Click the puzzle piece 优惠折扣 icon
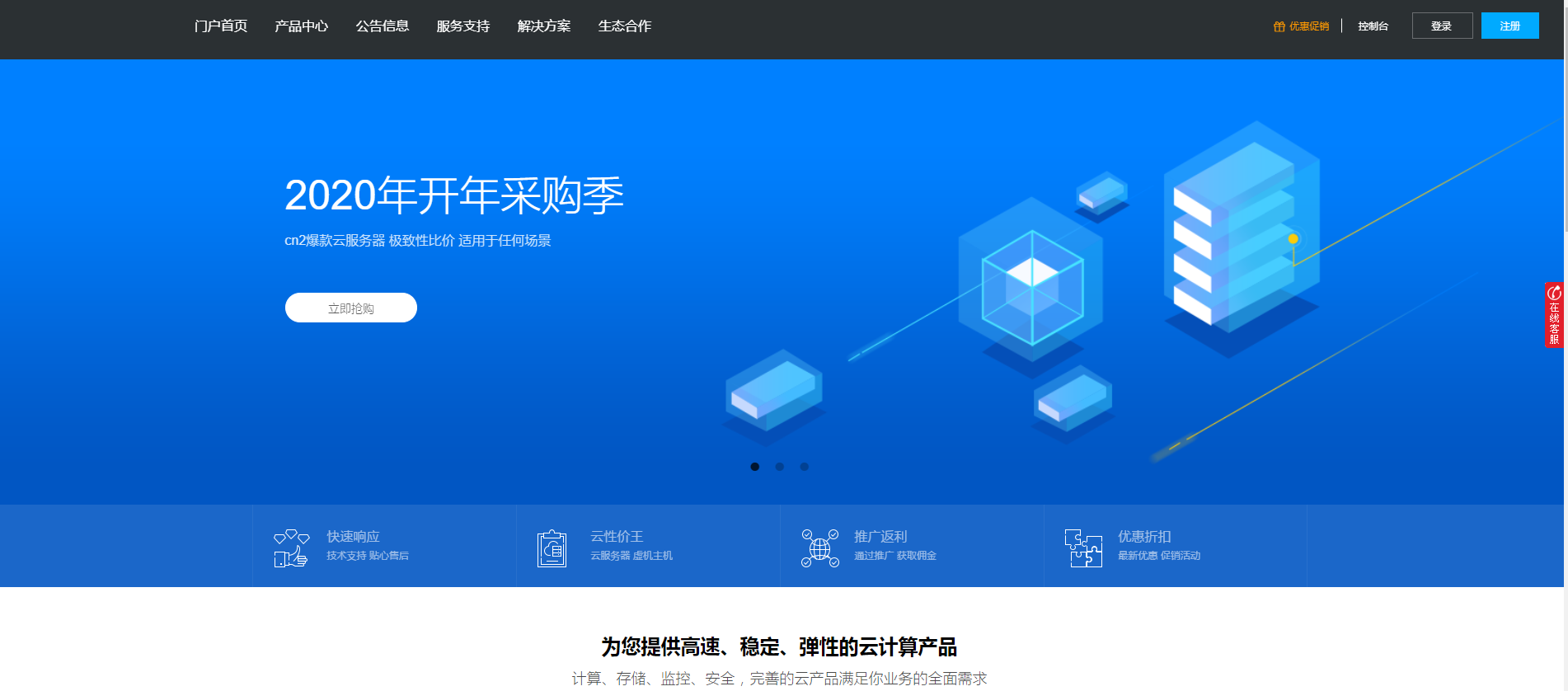This screenshot has width=1568, height=691. pyautogui.click(x=1083, y=548)
